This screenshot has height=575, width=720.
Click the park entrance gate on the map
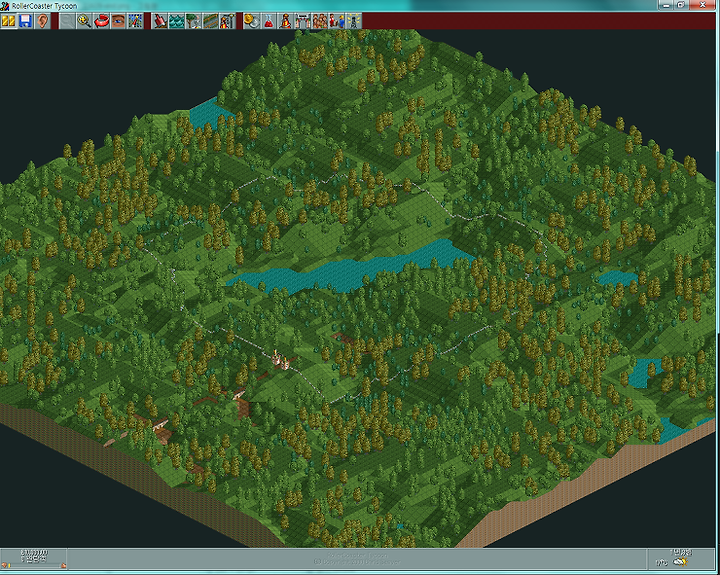(x=281, y=359)
